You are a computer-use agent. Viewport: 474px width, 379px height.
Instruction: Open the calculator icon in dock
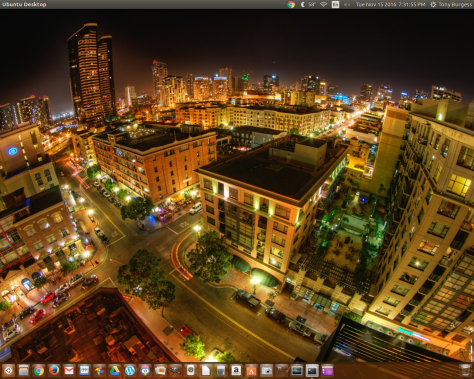[x=221, y=370]
